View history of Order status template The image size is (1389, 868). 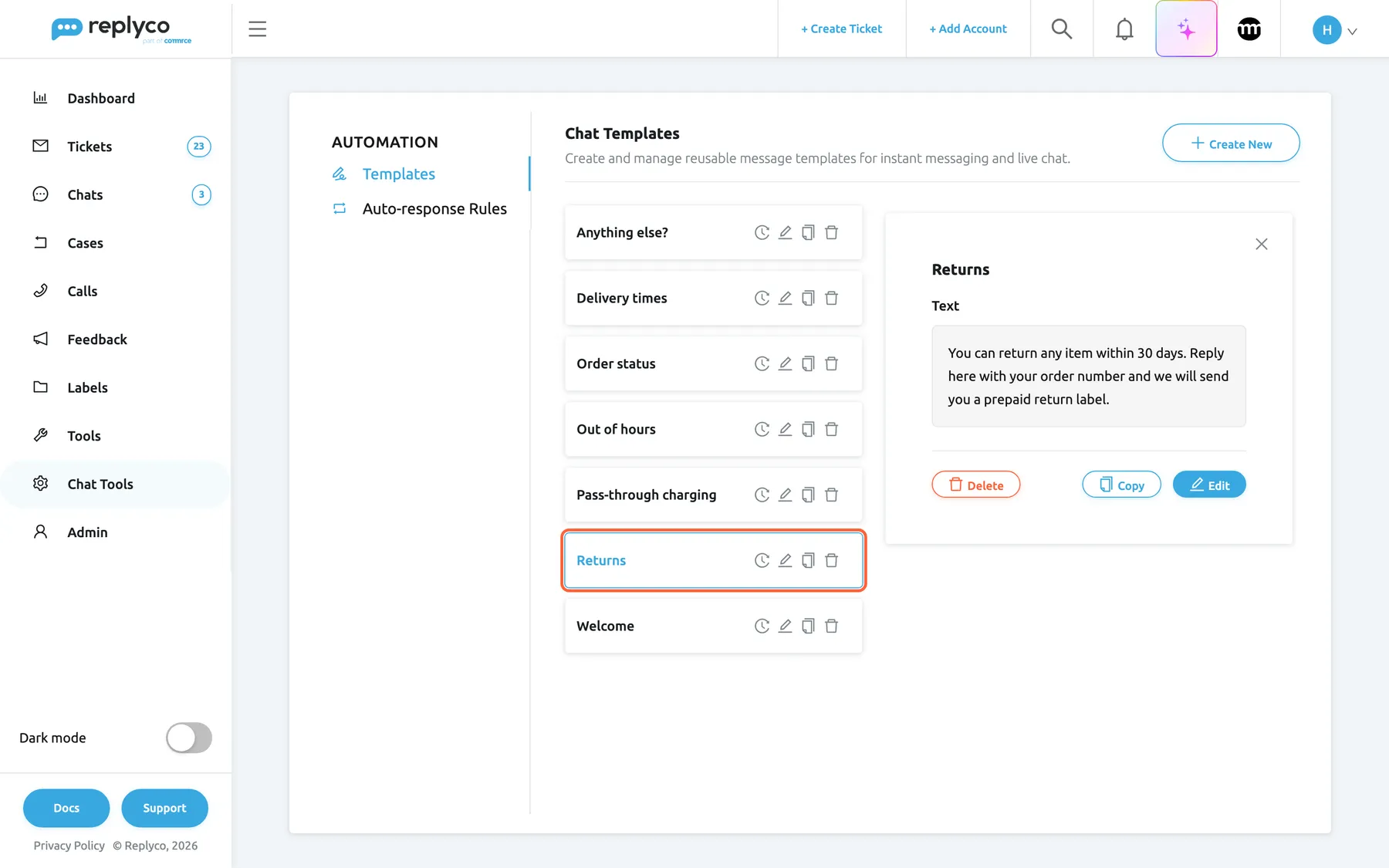pos(762,363)
